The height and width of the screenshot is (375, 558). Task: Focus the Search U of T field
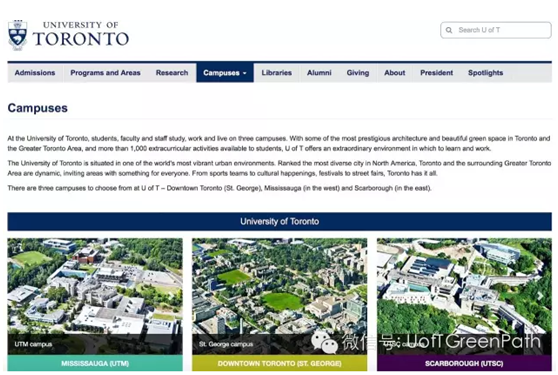(496, 30)
